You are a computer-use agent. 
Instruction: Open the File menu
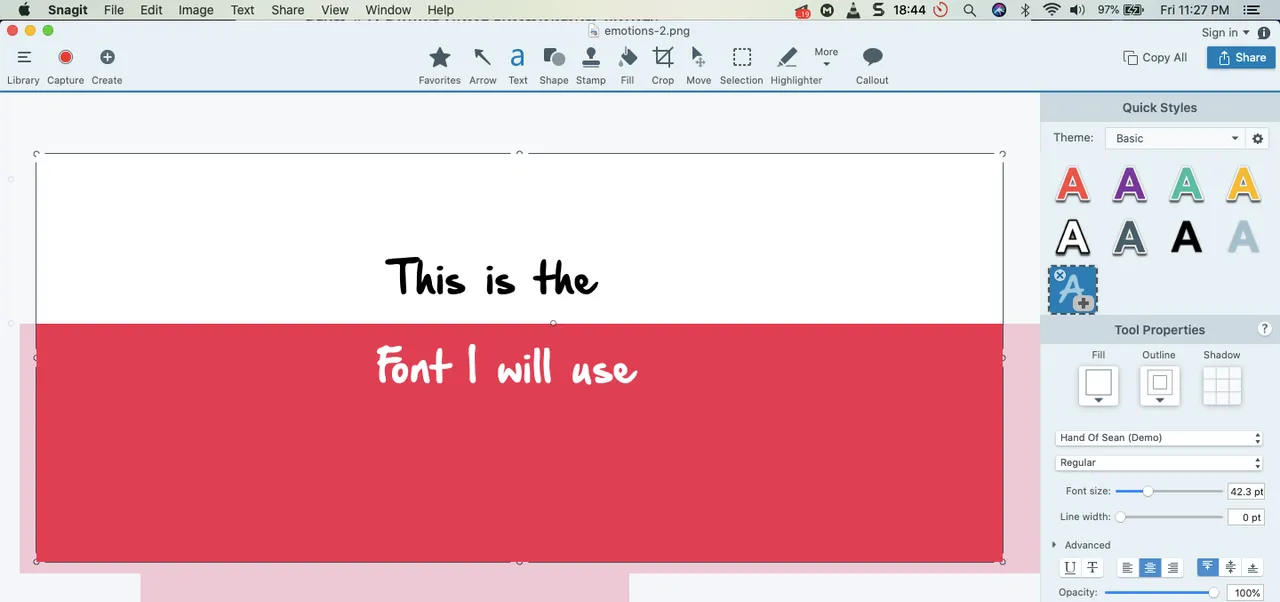pos(114,10)
